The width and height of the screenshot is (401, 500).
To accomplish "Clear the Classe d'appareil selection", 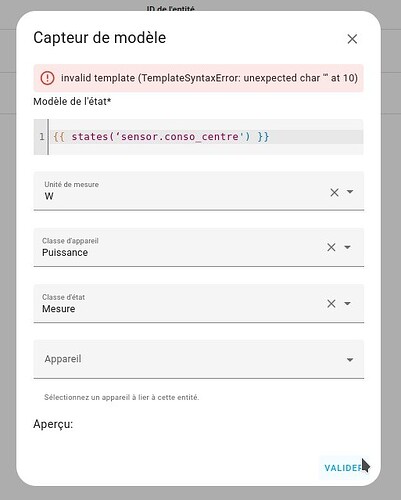I will [331, 247].
